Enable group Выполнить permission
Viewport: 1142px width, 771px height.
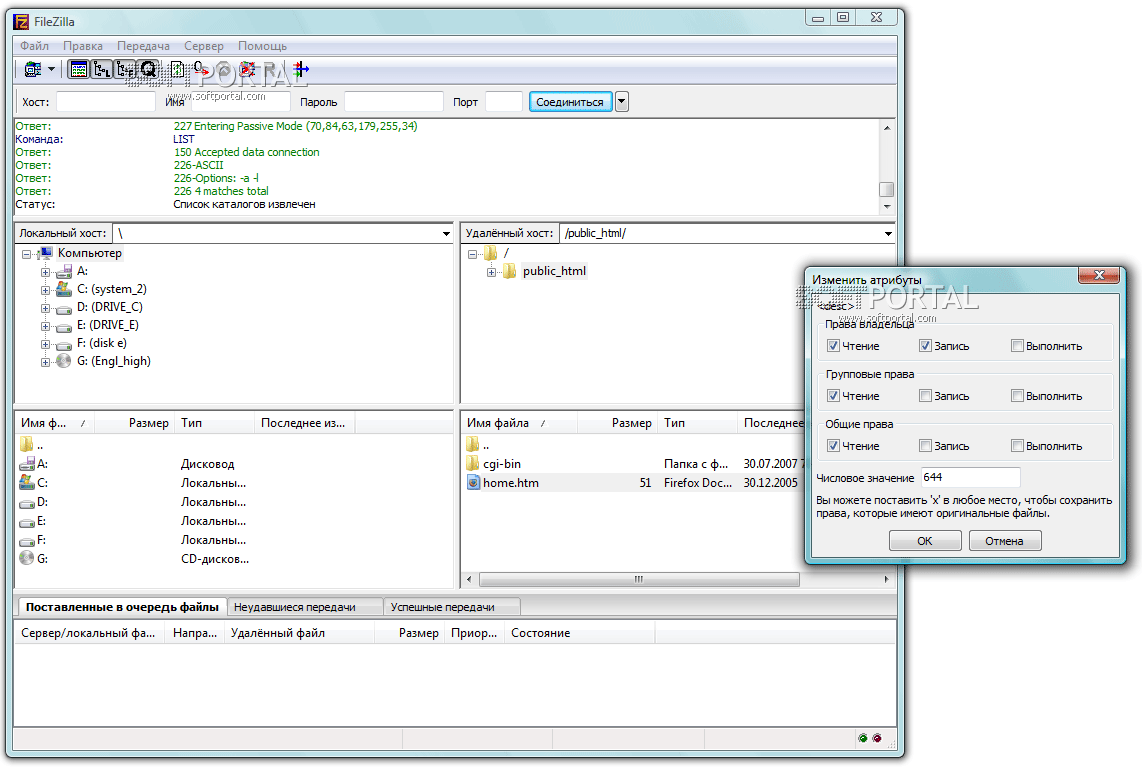(x=1017, y=396)
